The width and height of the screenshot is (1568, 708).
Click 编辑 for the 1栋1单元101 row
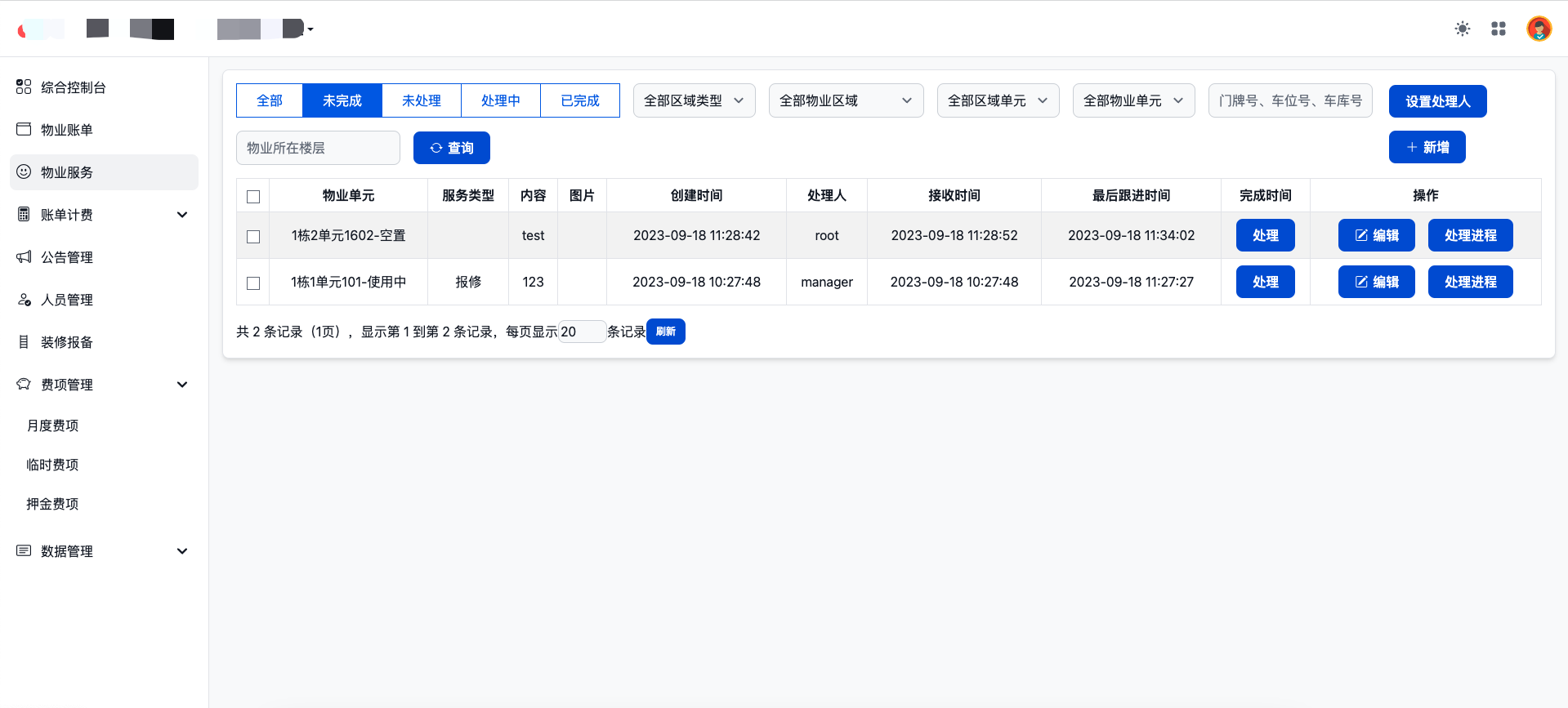[1377, 282]
